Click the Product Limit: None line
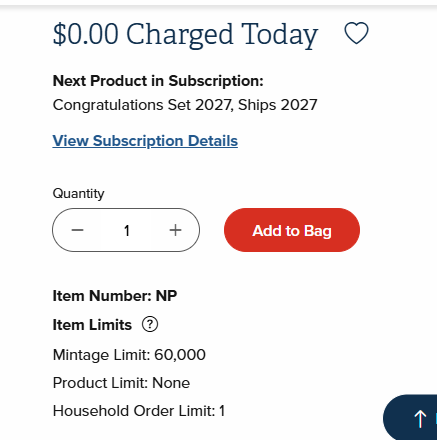 click(x=121, y=383)
